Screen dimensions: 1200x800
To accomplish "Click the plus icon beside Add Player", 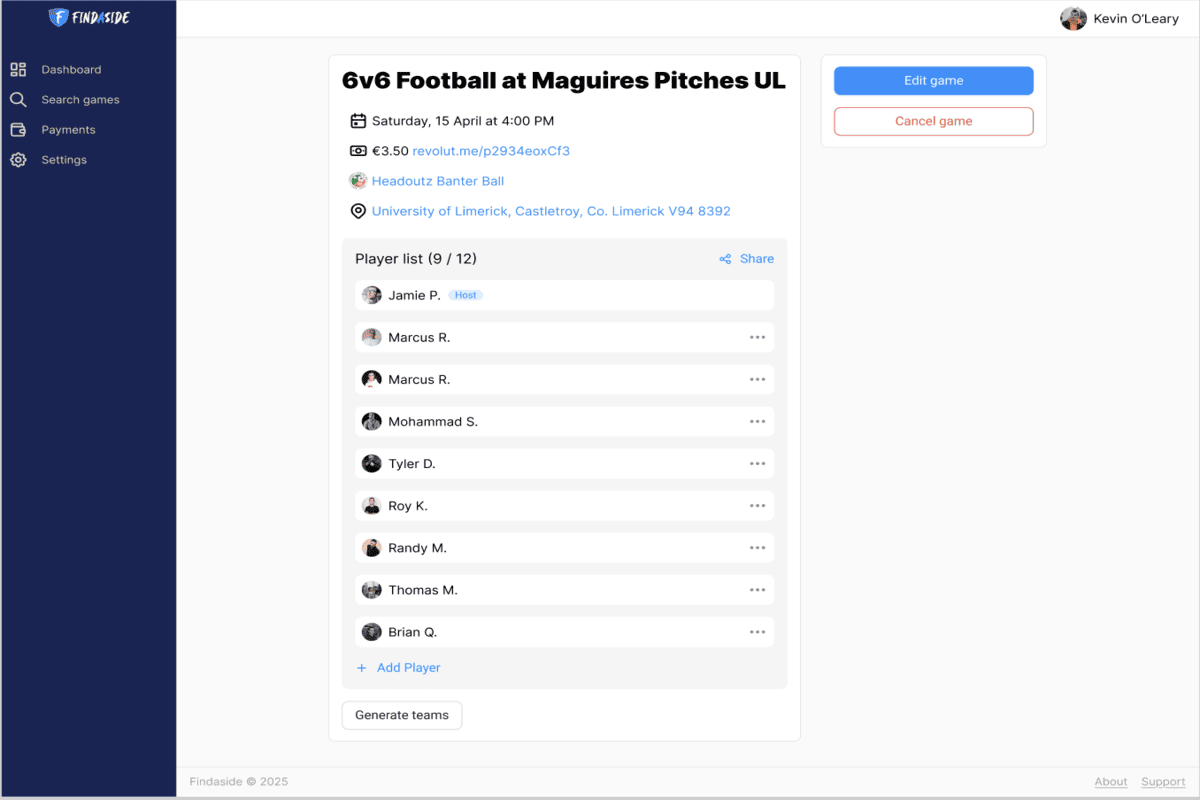I will tap(362, 668).
